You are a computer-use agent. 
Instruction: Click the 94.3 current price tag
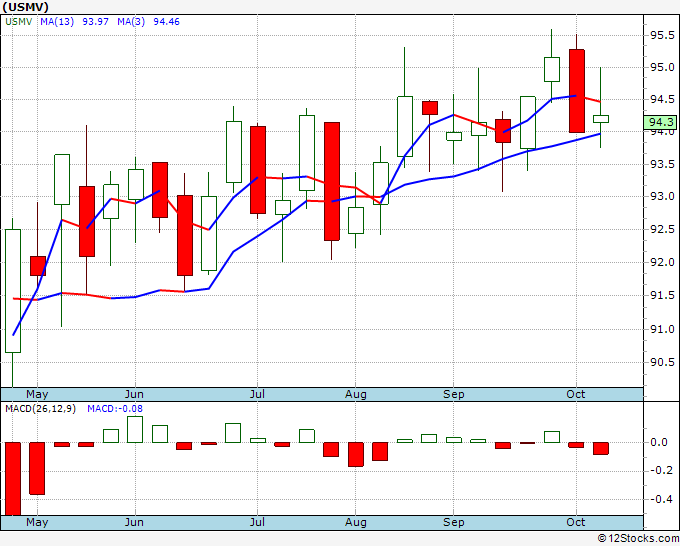660,122
